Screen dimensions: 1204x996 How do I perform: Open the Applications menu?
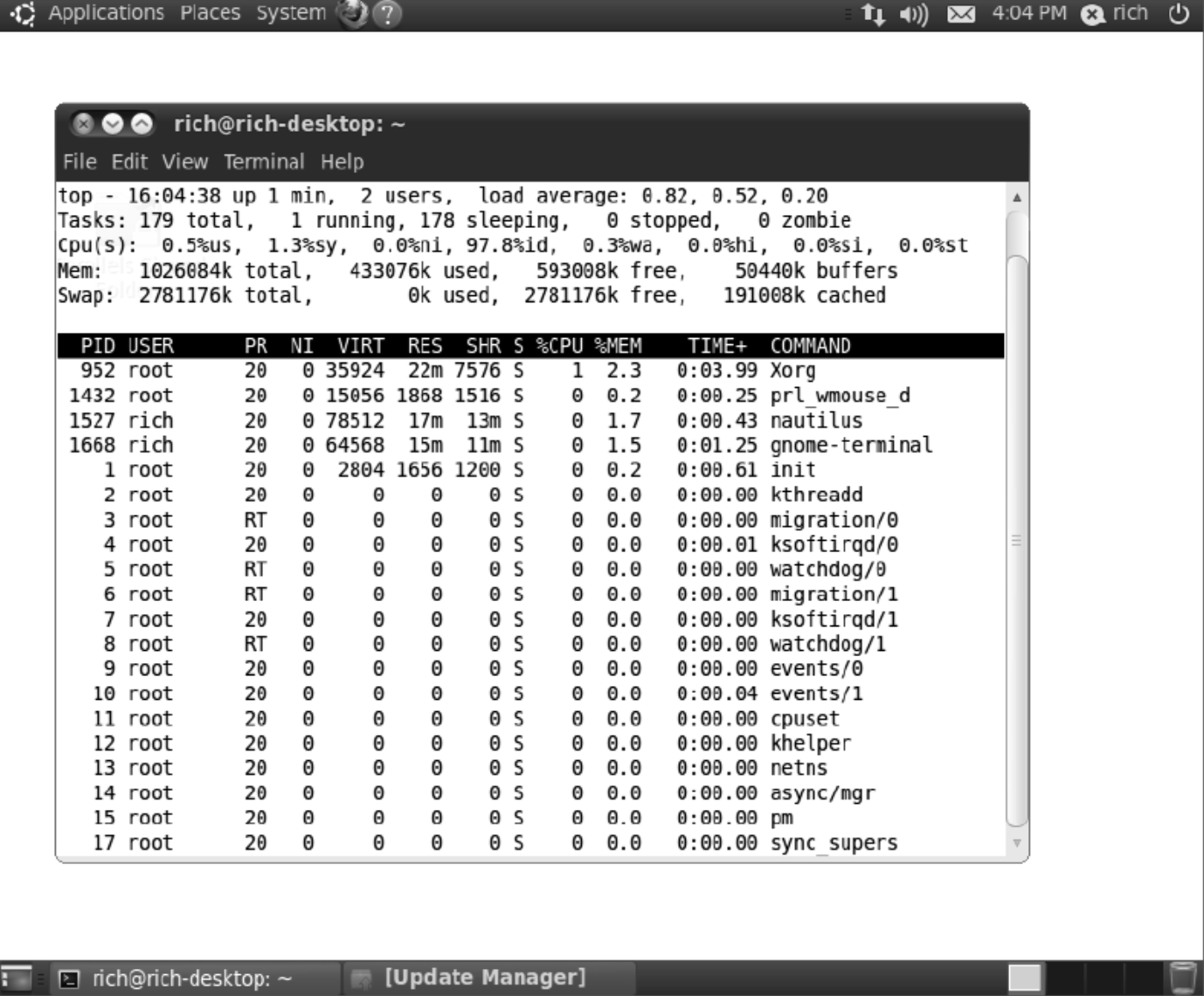(106, 13)
